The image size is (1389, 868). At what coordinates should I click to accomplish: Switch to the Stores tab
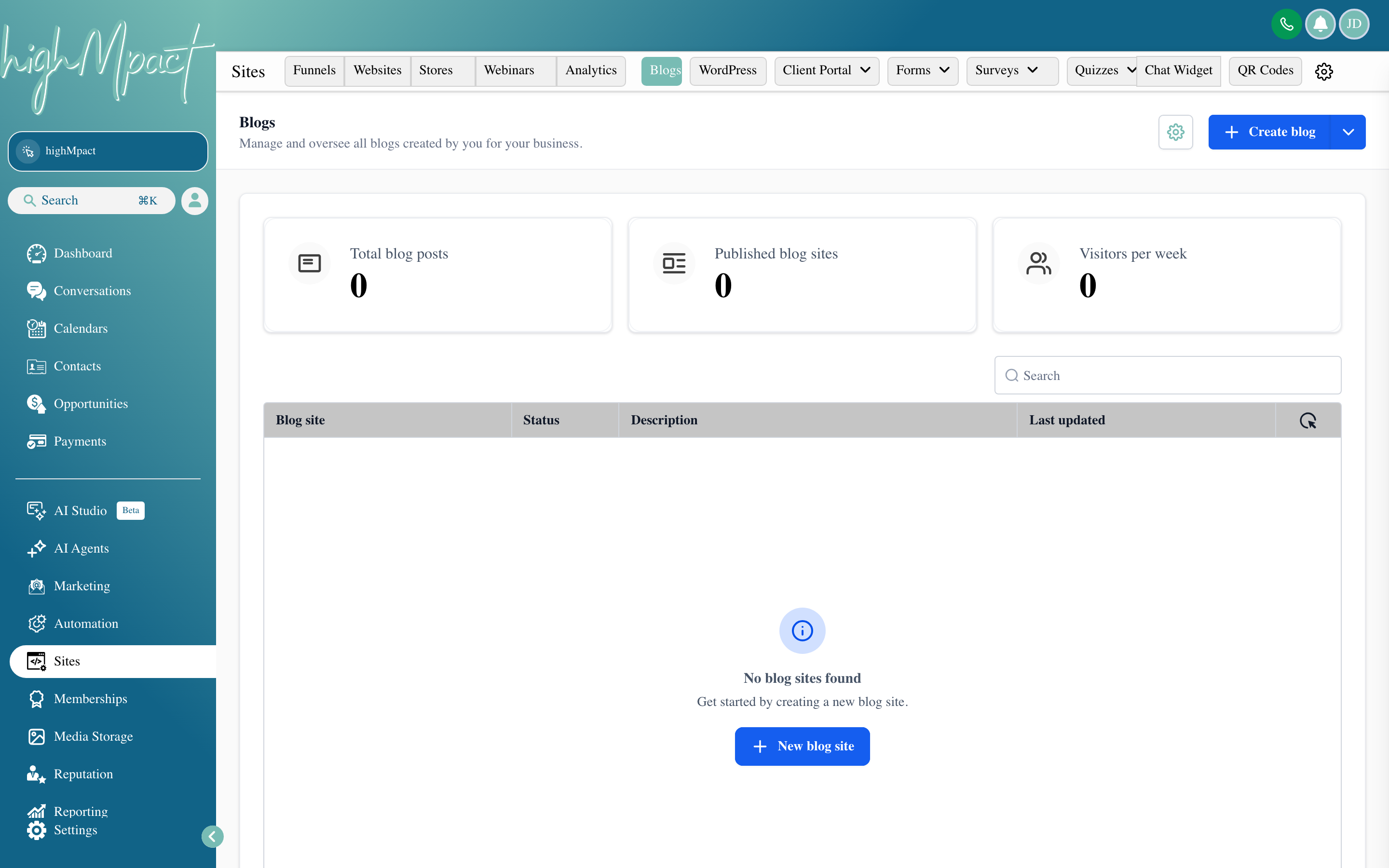pyautogui.click(x=443, y=70)
